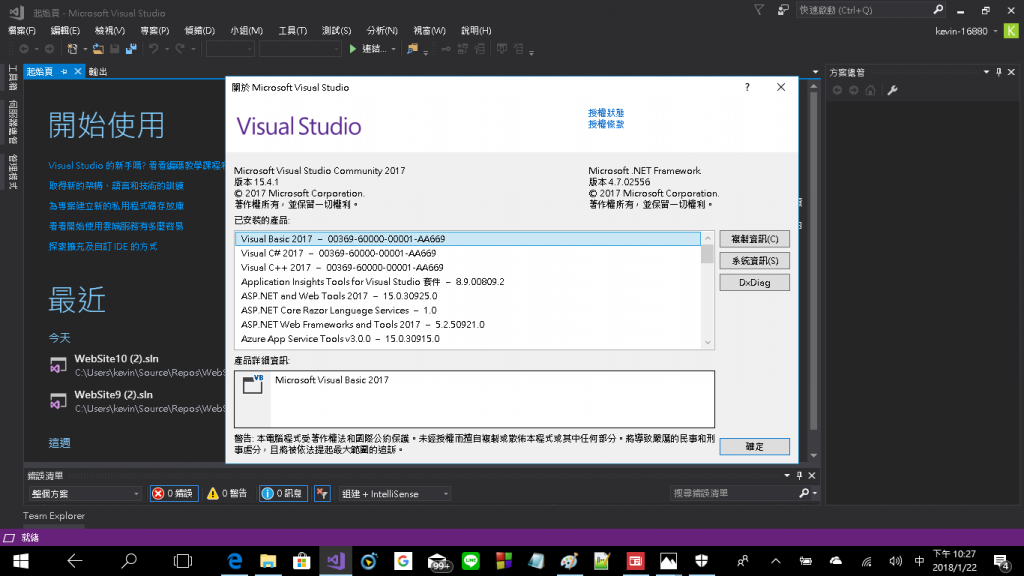This screenshot has width=1024, height=576.
Task: Click the products list scrollbar thumb
Action: pyautogui.click(x=707, y=254)
